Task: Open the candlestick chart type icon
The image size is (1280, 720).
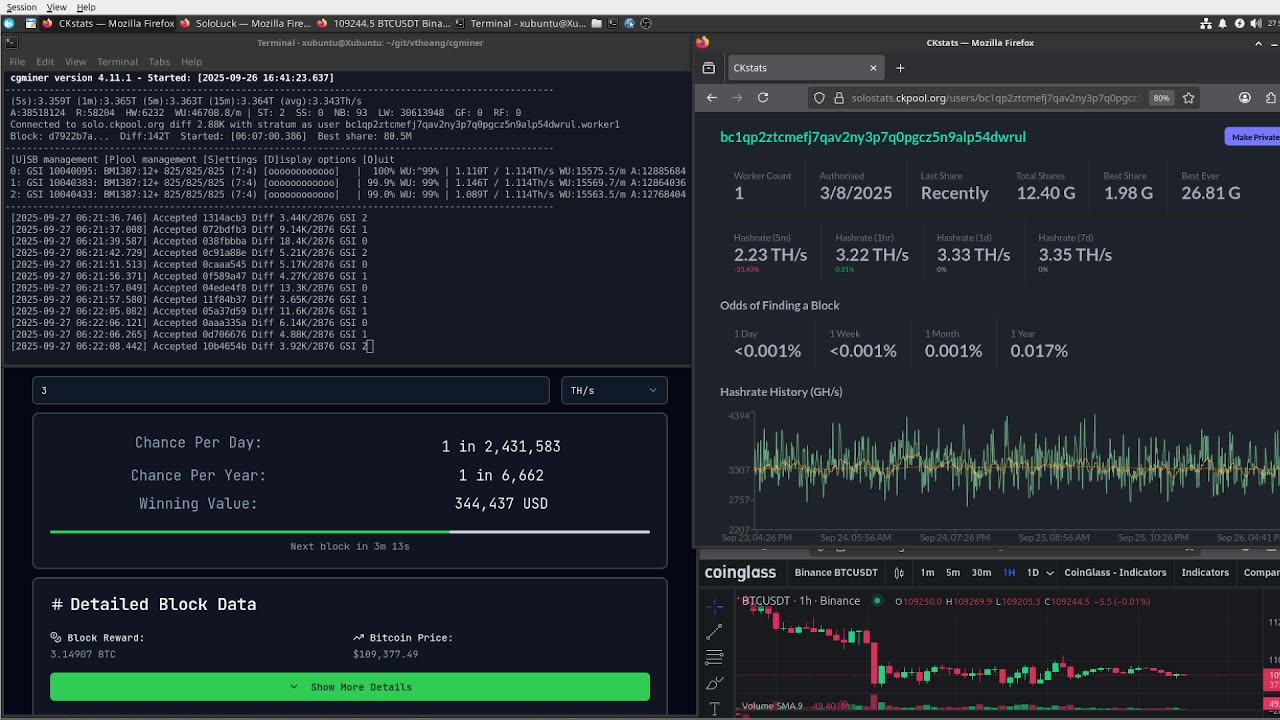Action: pyautogui.click(x=899, y=573)
